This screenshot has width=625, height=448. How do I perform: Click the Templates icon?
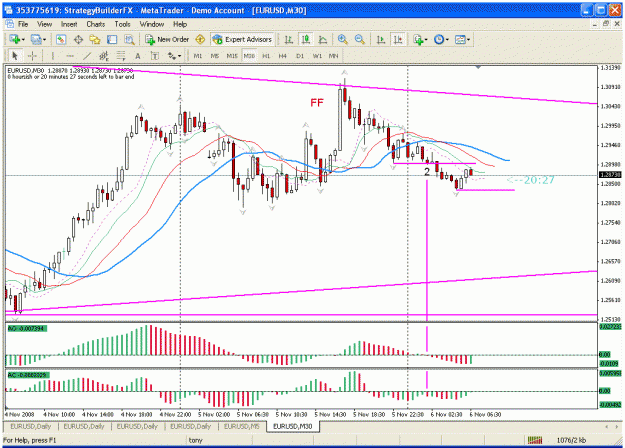(x=460, y=39)
